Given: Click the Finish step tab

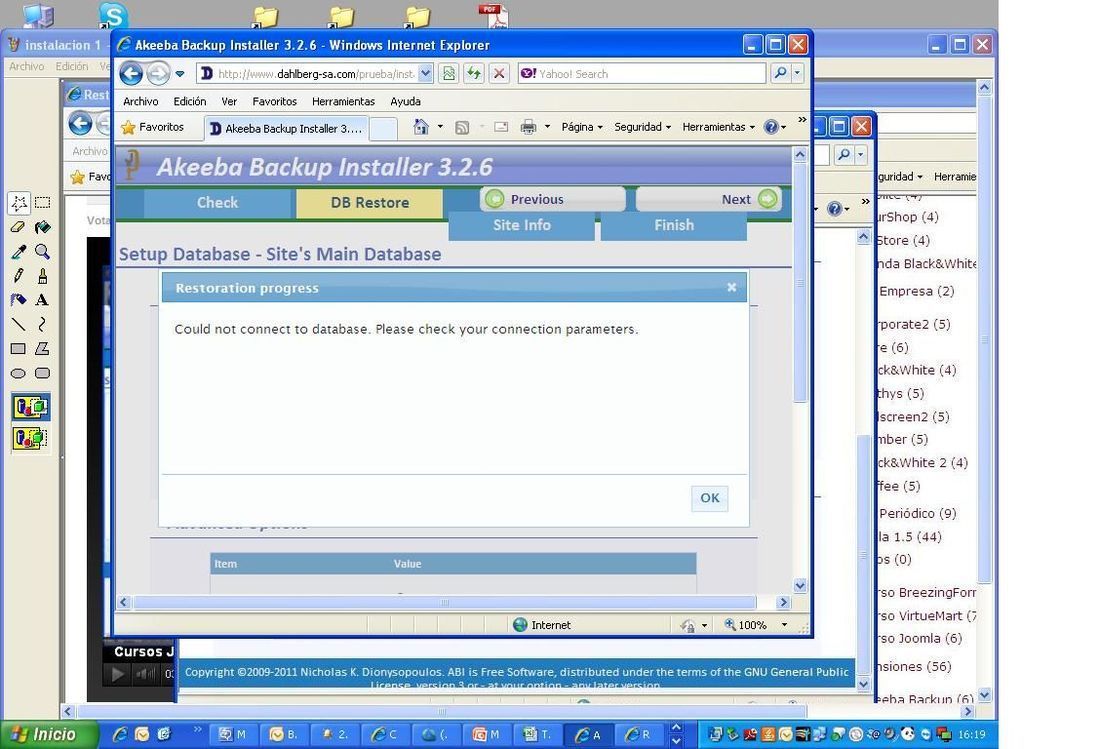Looking at the screenshot, I should point(673,225).
